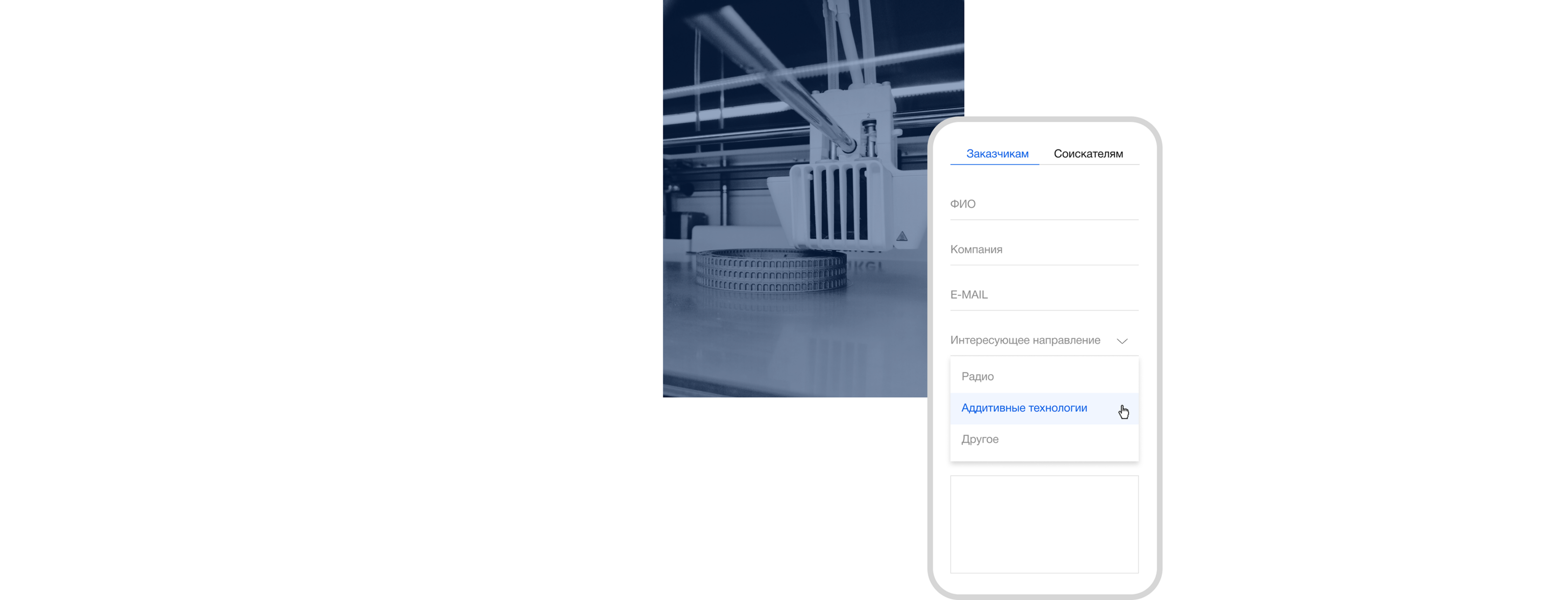The height and width of the screenshot is (600, 1568).
Task: Click the blue underline beneath Заказчикам
Action: [x=995, y=164]
